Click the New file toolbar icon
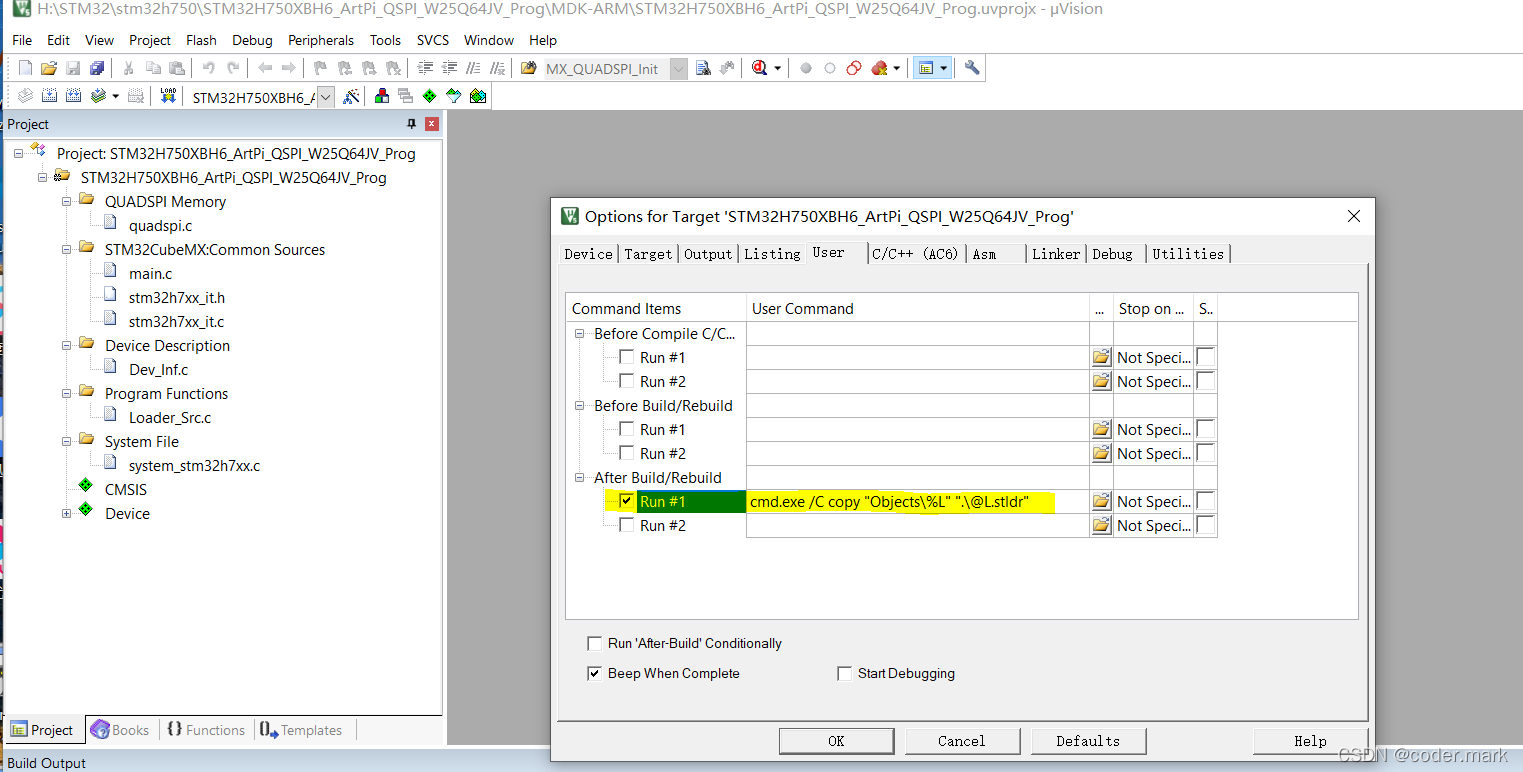Screen dimensions: 1523x772 26,68
